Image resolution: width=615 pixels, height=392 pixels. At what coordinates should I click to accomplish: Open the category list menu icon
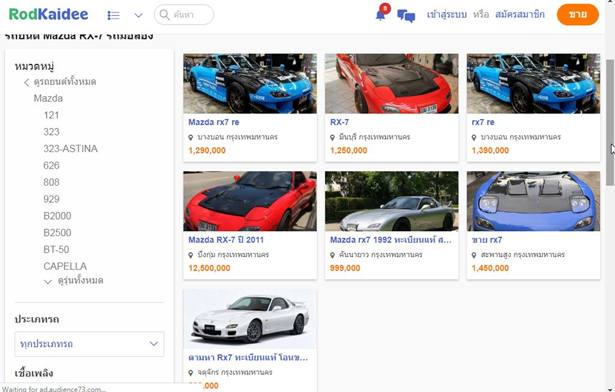coord(113,15)
